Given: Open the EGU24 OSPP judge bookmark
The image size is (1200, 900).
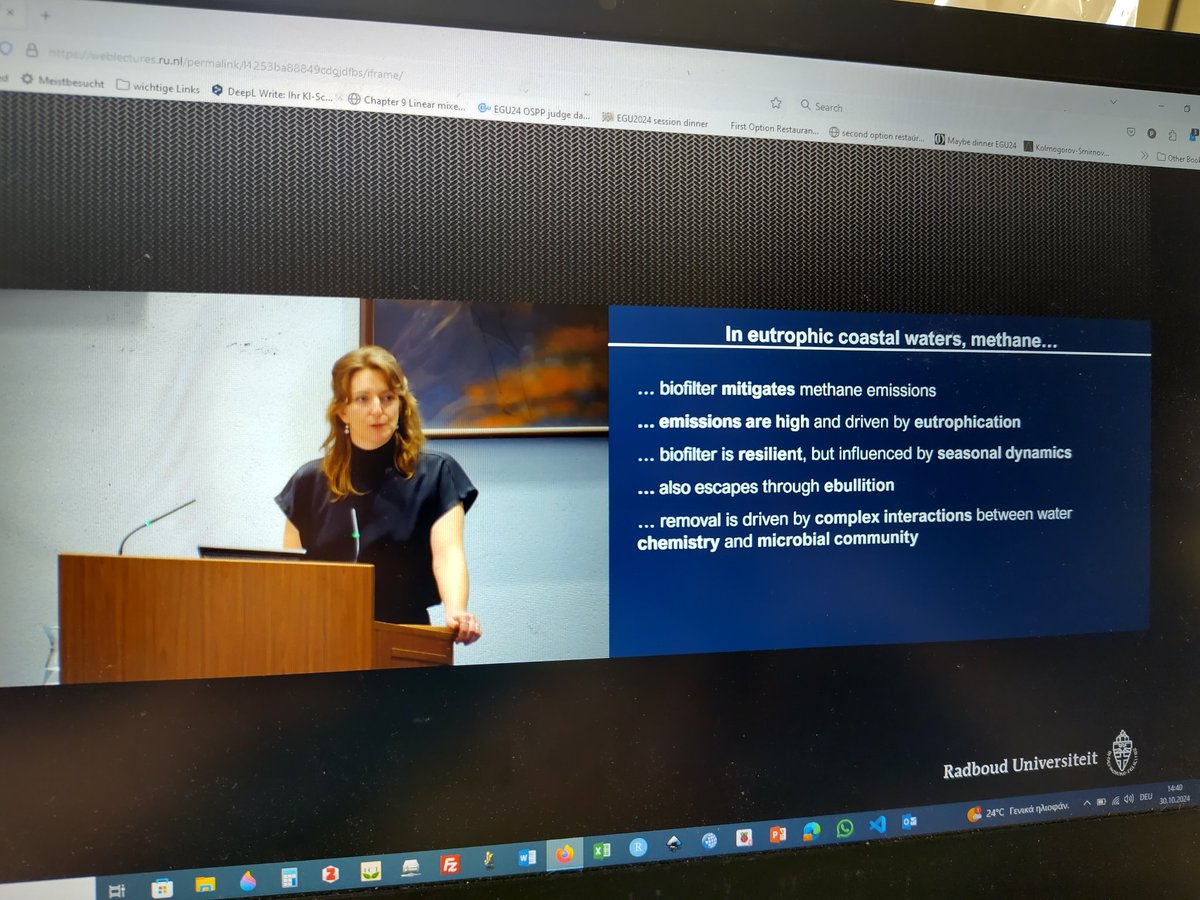Looking at the screenshot, I should tap(534, 112).
